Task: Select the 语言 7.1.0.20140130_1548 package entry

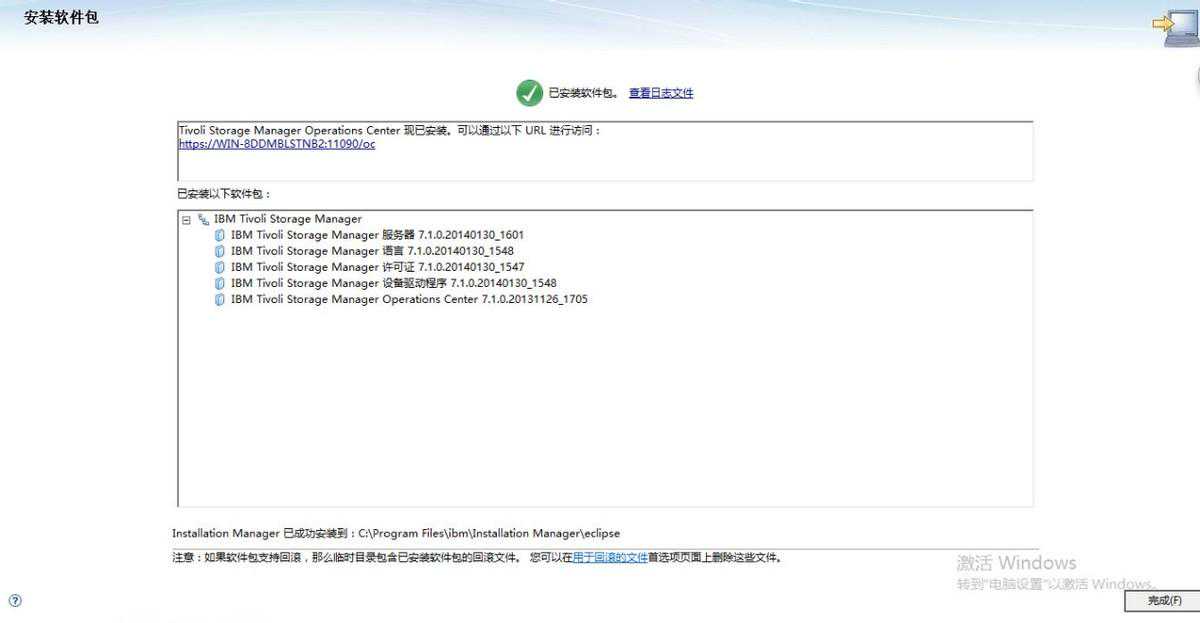Action: click(x=372, y=251)
